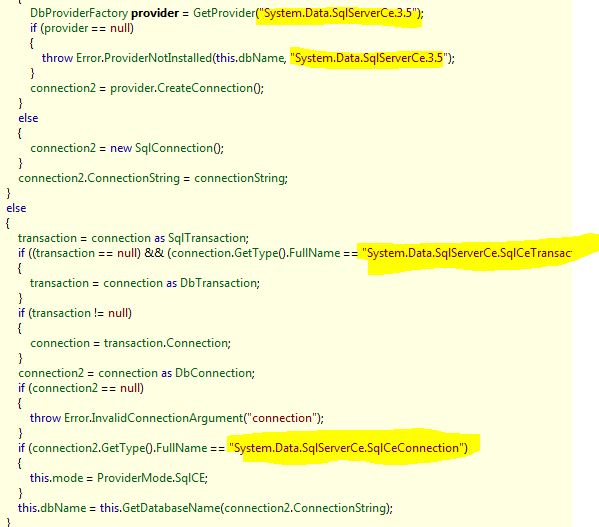This screenshot has height=527, width=599.
Task: Click the "connection" string argument
Action: tap(282, 418)
